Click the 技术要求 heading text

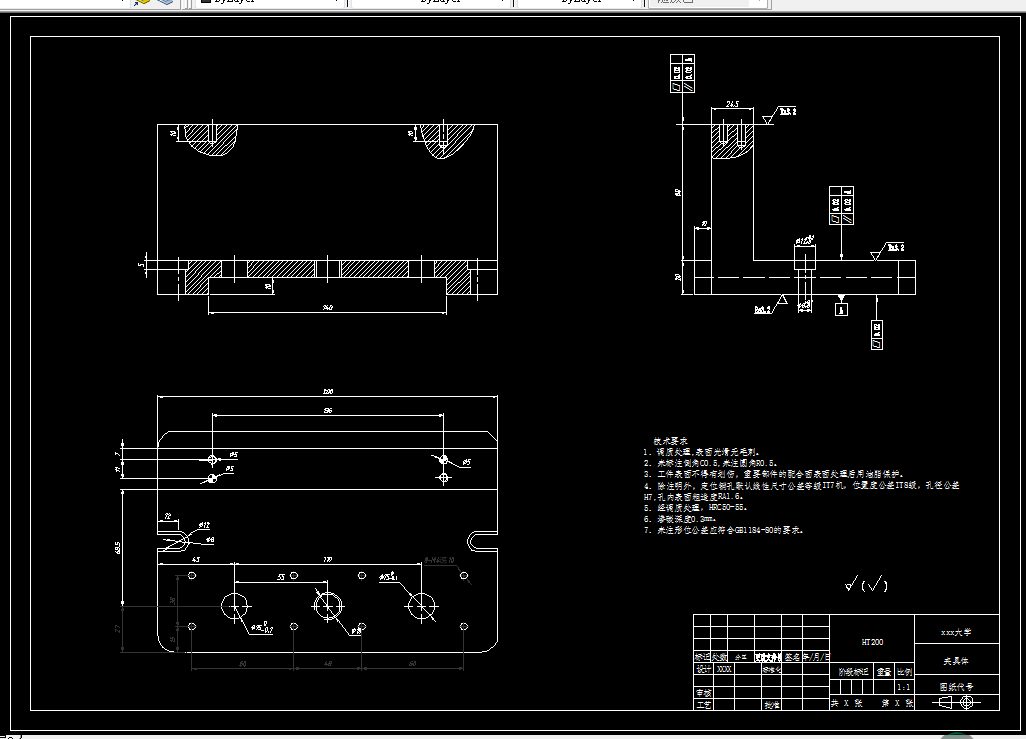point(671,441)
